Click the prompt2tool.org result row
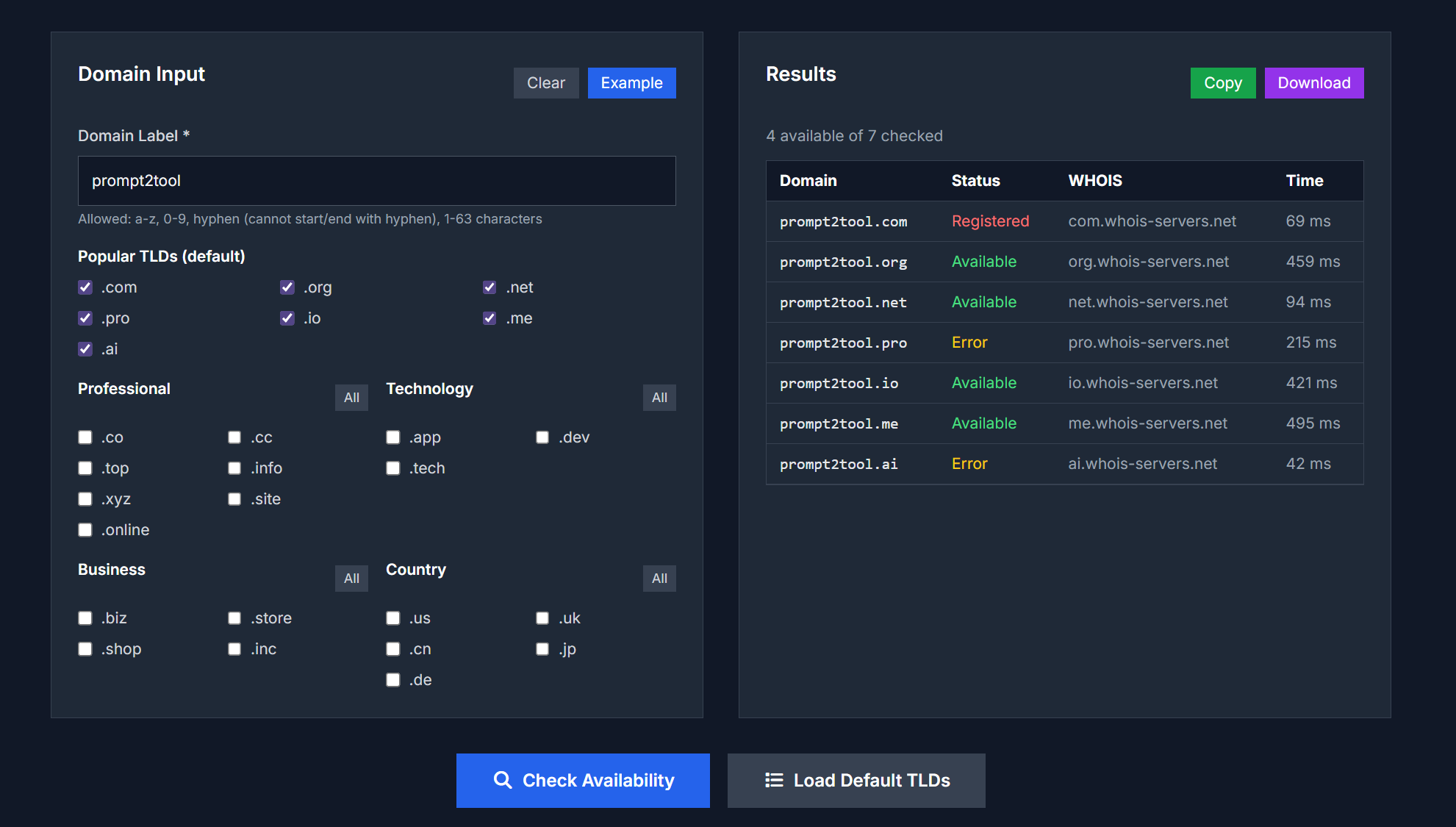Viewport: 1456px width, 827px height. (x=1064, y=262)
